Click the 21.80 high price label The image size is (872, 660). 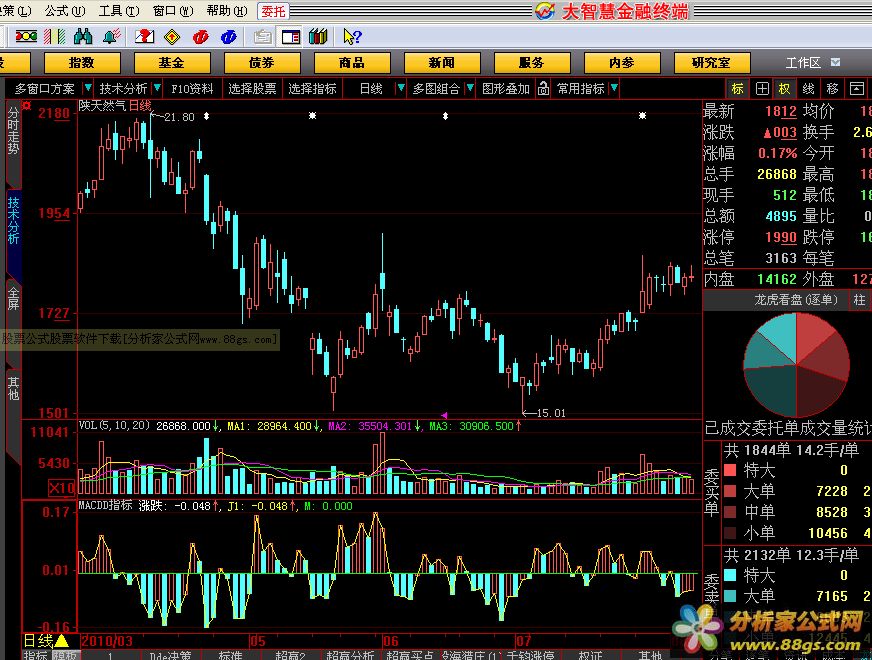coord(179,117)
